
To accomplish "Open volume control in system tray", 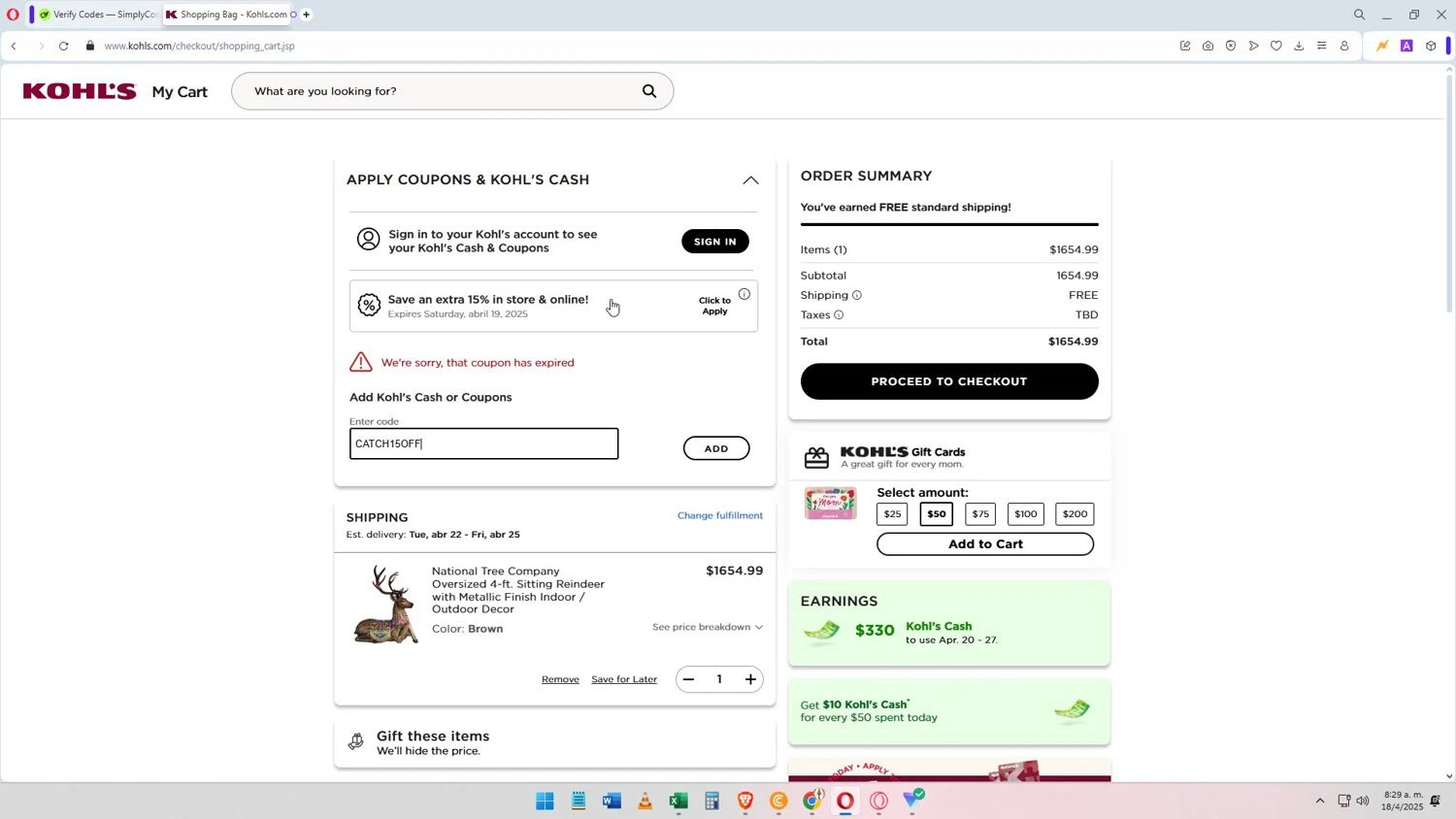I will [1363, 801].
